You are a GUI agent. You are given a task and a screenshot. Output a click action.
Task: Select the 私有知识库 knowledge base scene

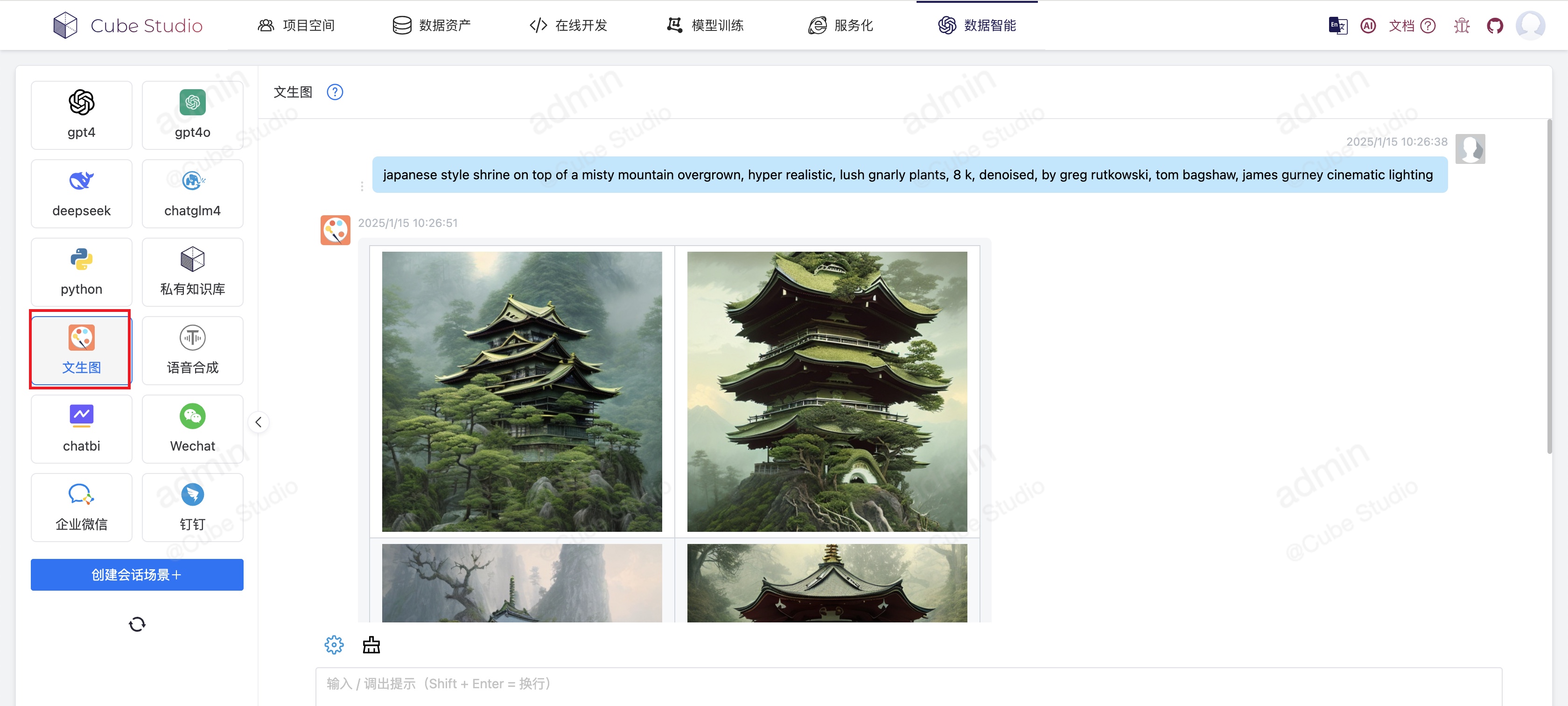[x=192, y=272]
